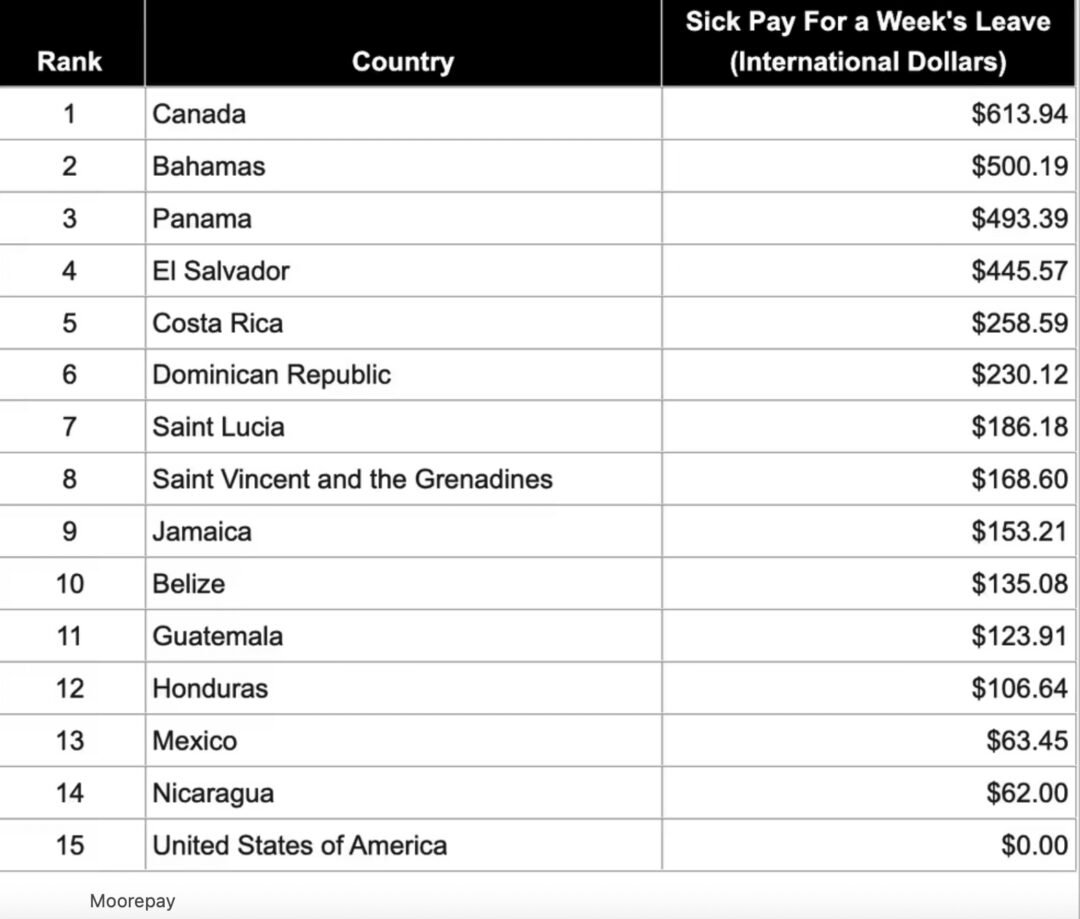
Task: Select the $0.00 sick pay cell
Action: pyautogui.click(x=1034, y=845)
